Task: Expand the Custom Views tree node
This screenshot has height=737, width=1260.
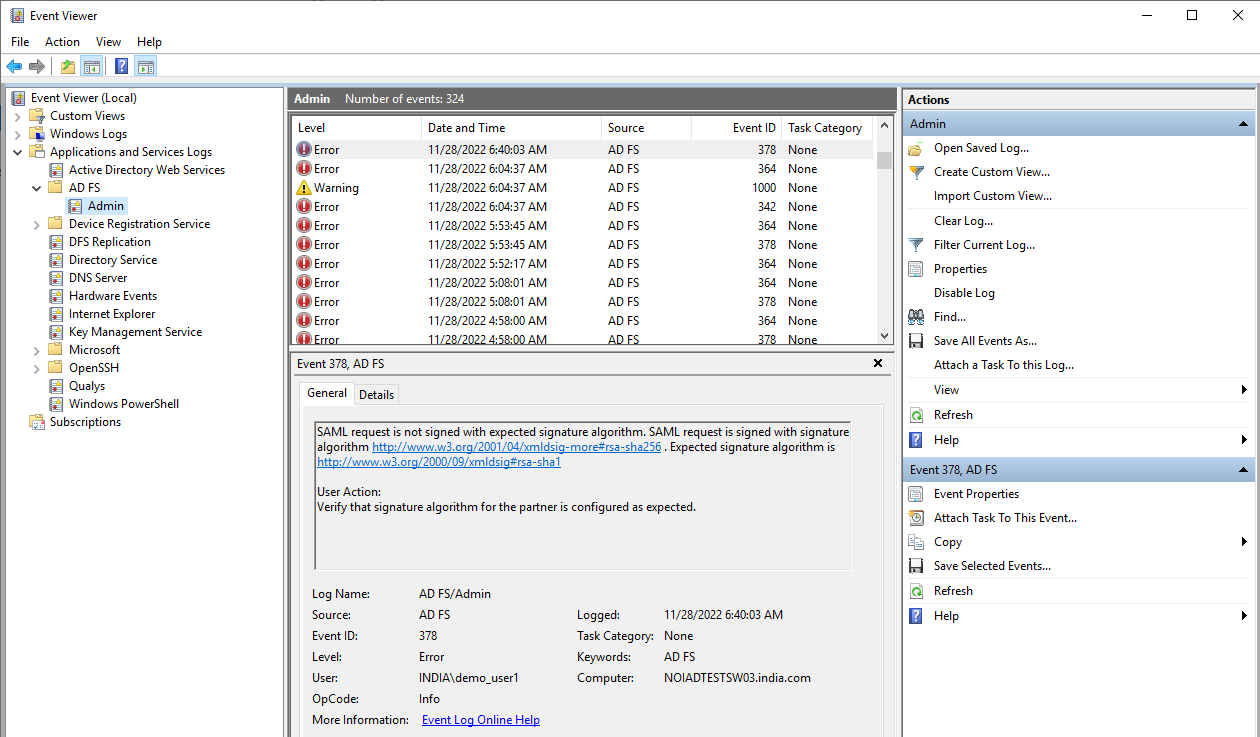Action: (18, 116)
